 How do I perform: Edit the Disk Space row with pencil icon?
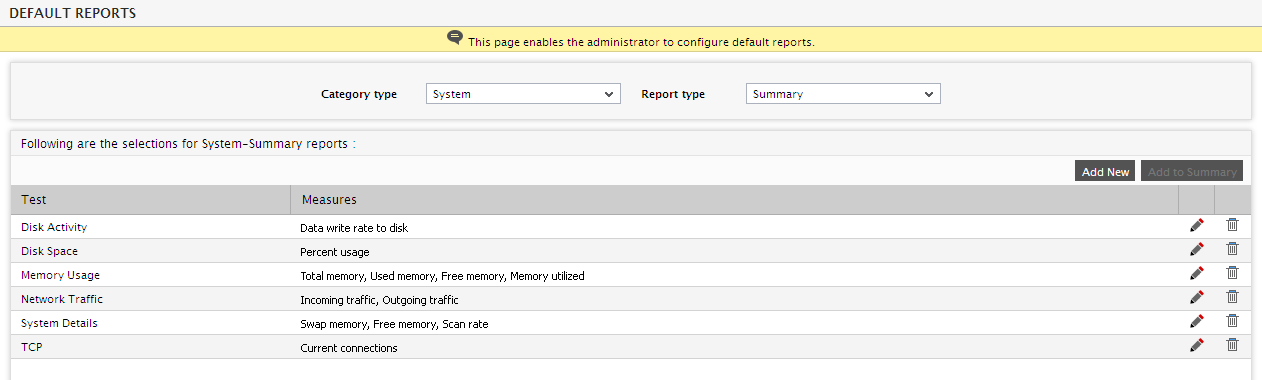tap(1197, 250)
